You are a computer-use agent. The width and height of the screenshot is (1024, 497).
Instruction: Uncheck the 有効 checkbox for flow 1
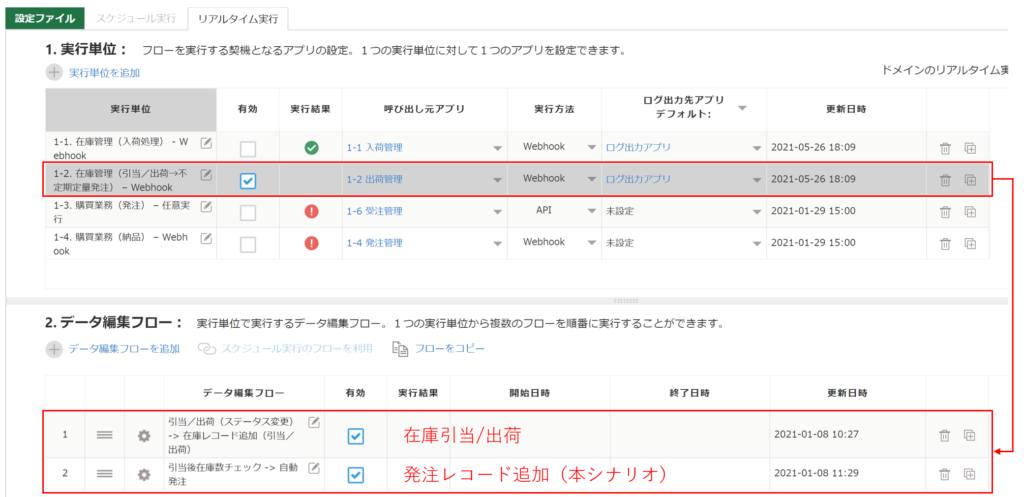355,436
